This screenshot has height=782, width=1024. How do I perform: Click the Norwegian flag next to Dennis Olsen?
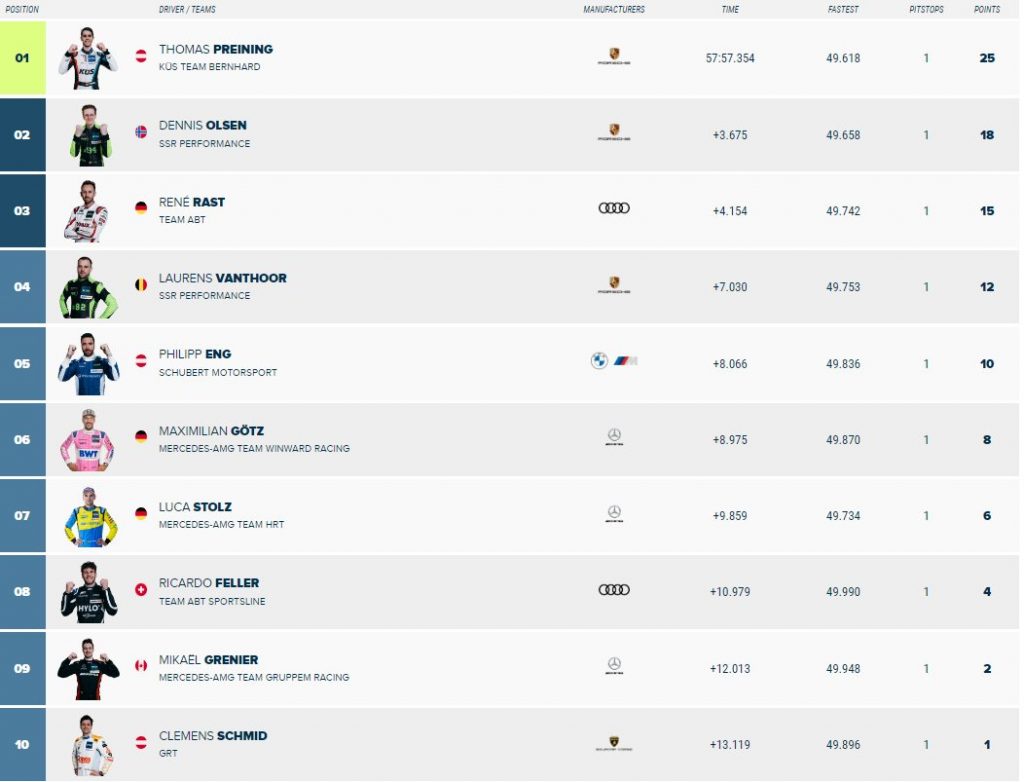click(x=141, y=132)
